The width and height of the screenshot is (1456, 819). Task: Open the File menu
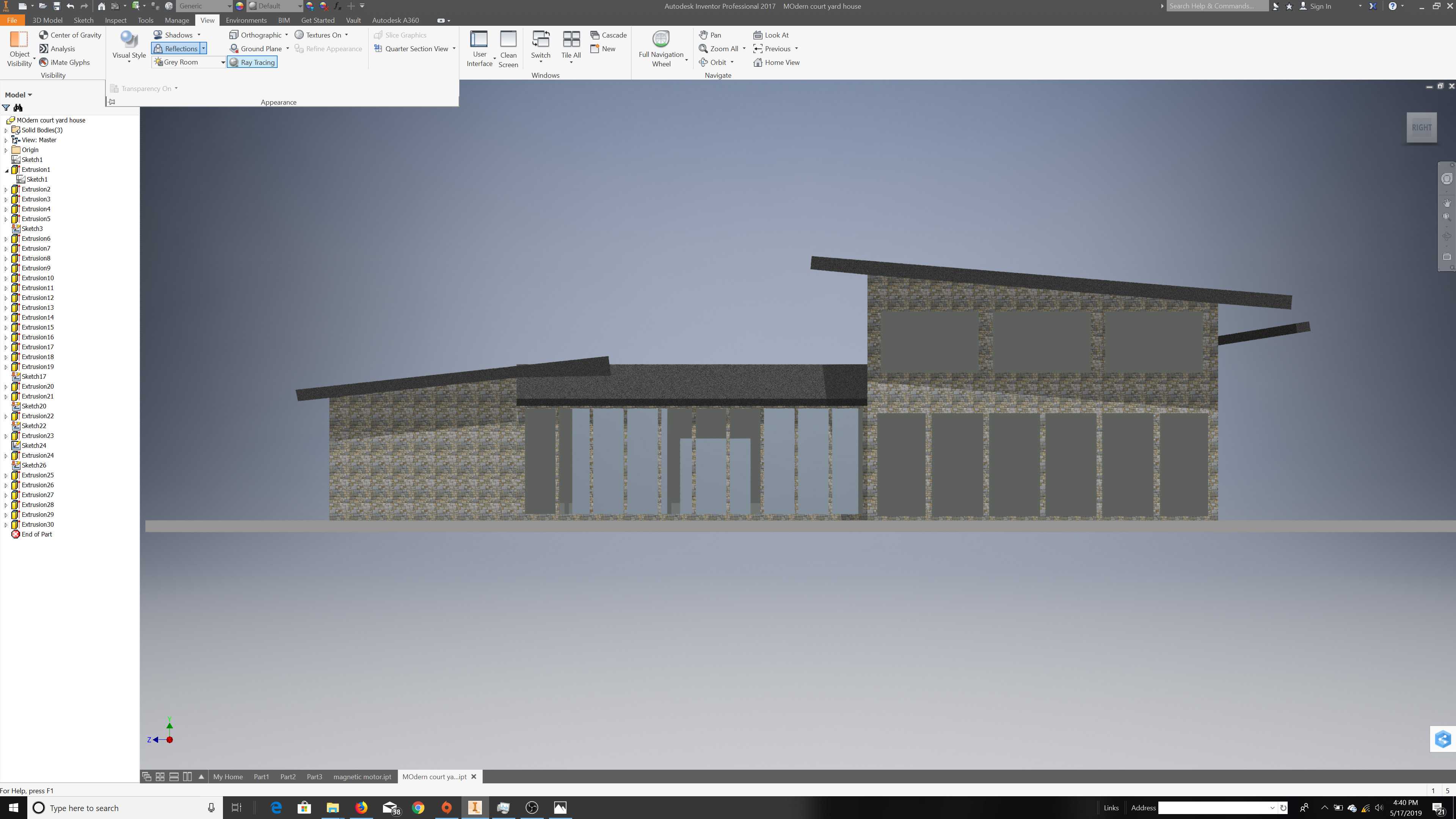pos(12,20)
